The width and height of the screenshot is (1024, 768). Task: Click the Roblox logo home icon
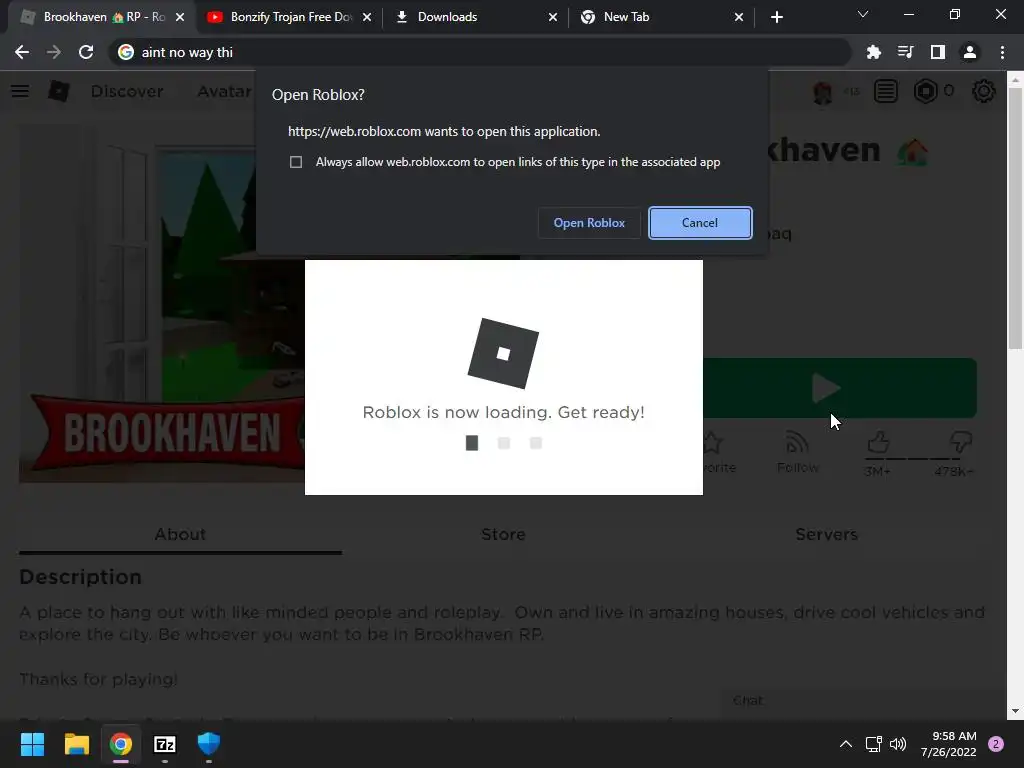[x=59, y=91]
